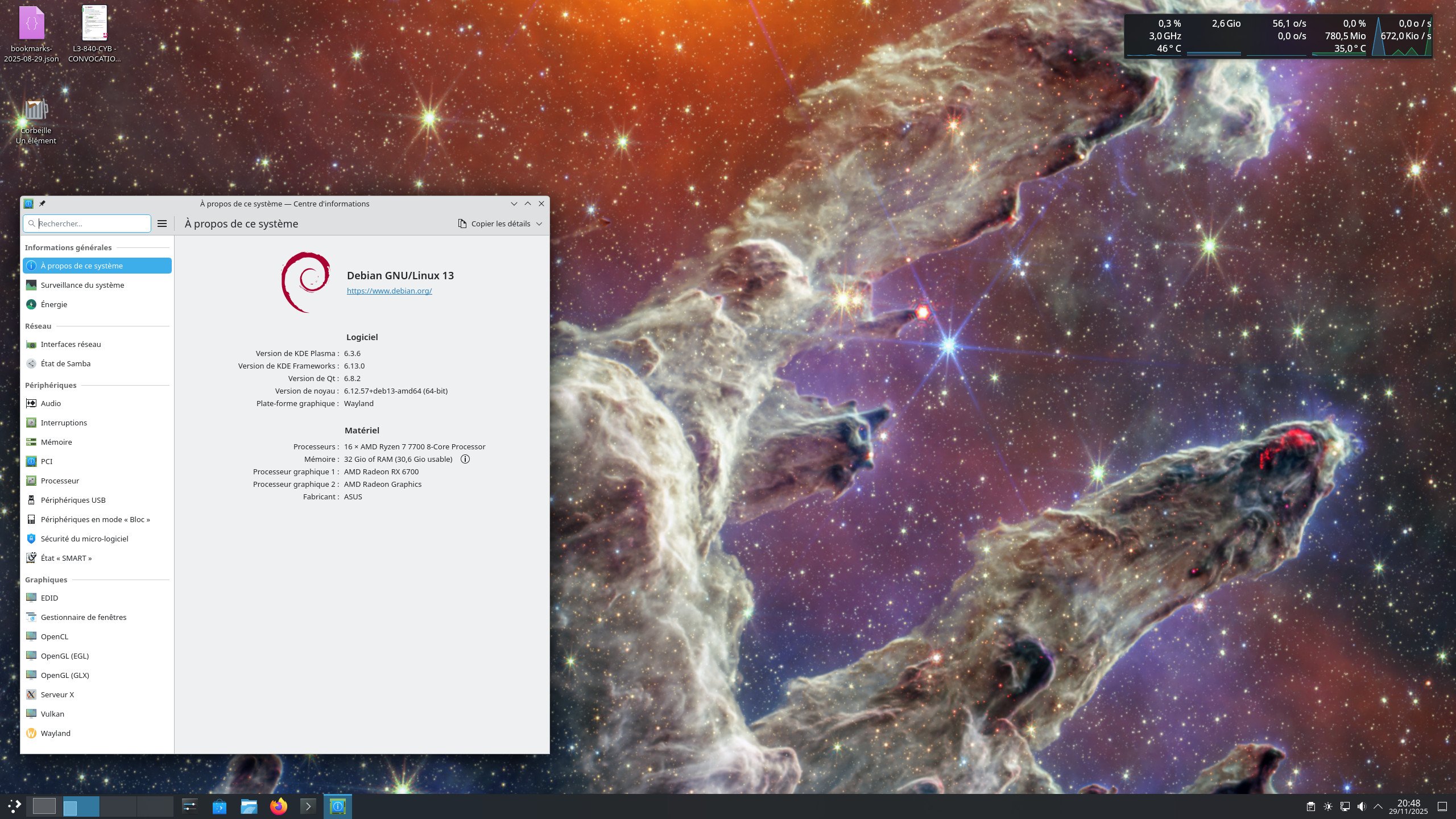Expand the terminal launcher chevron in taskbar
This screenshot has height=819, width=1456.
point(308,806)
